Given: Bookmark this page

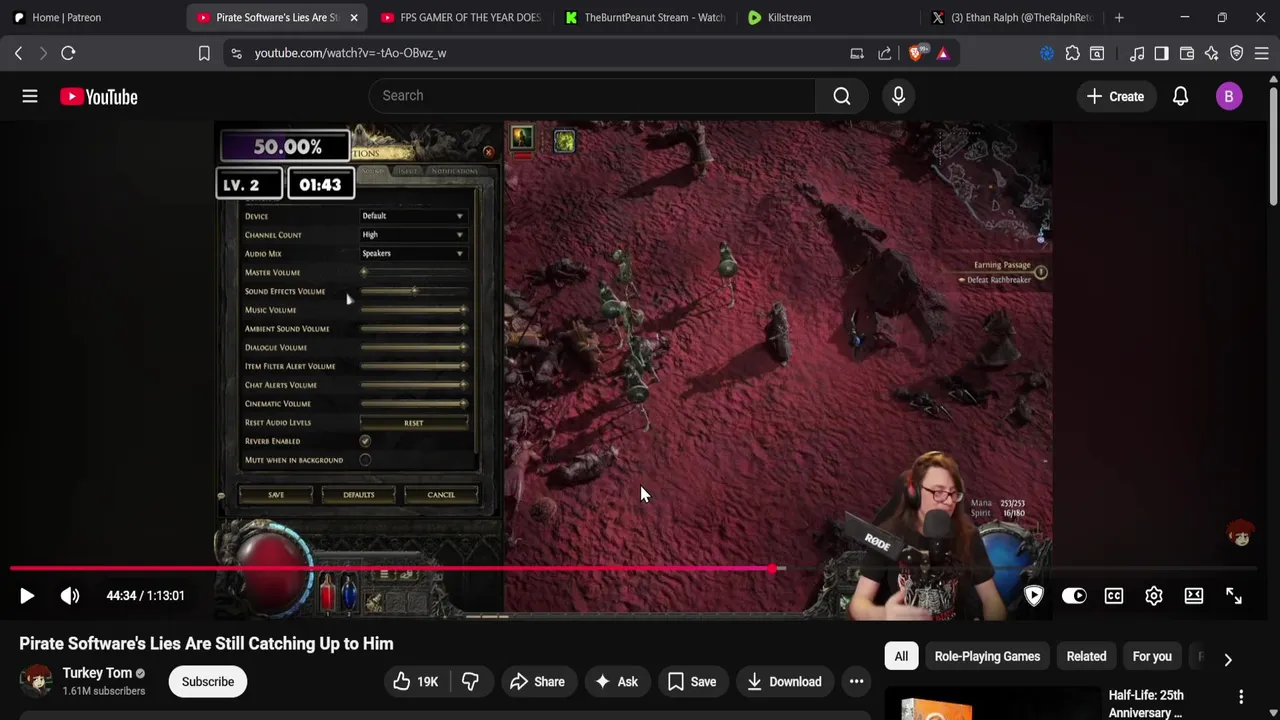Looking at the screenshot, I should click(204, 53).
